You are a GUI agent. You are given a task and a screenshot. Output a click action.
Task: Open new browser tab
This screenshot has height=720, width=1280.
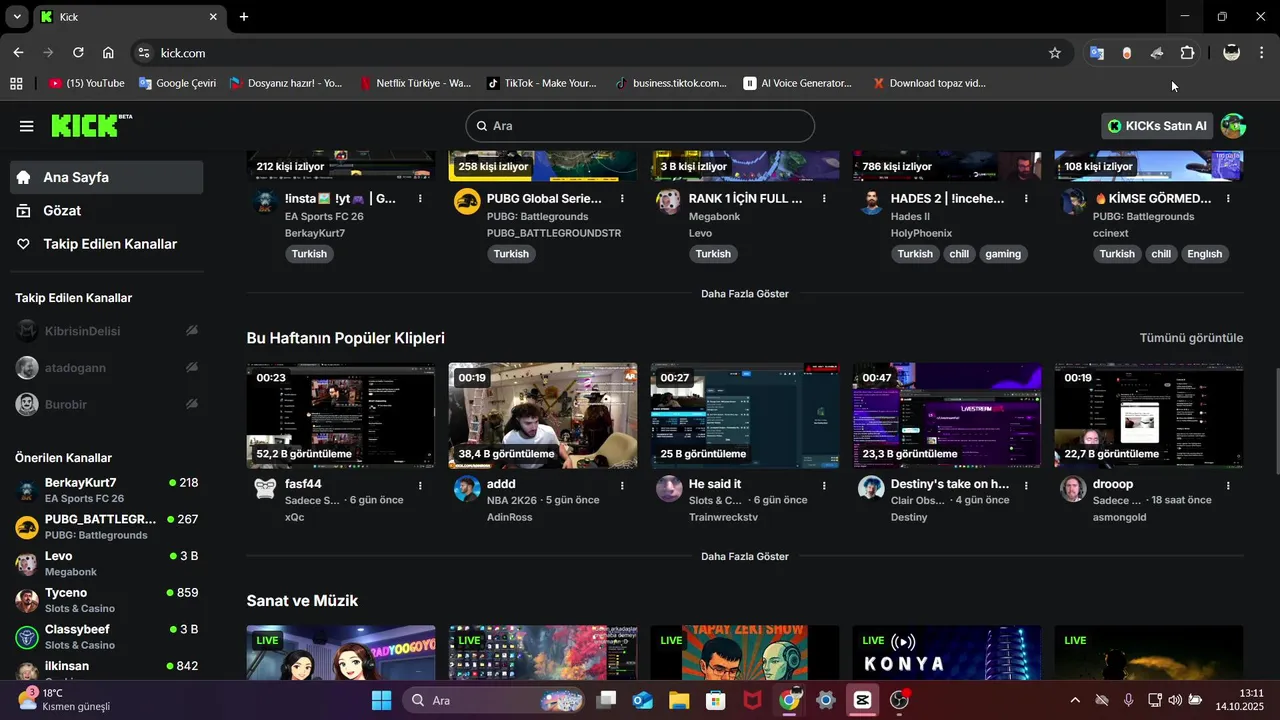point(244,17)
